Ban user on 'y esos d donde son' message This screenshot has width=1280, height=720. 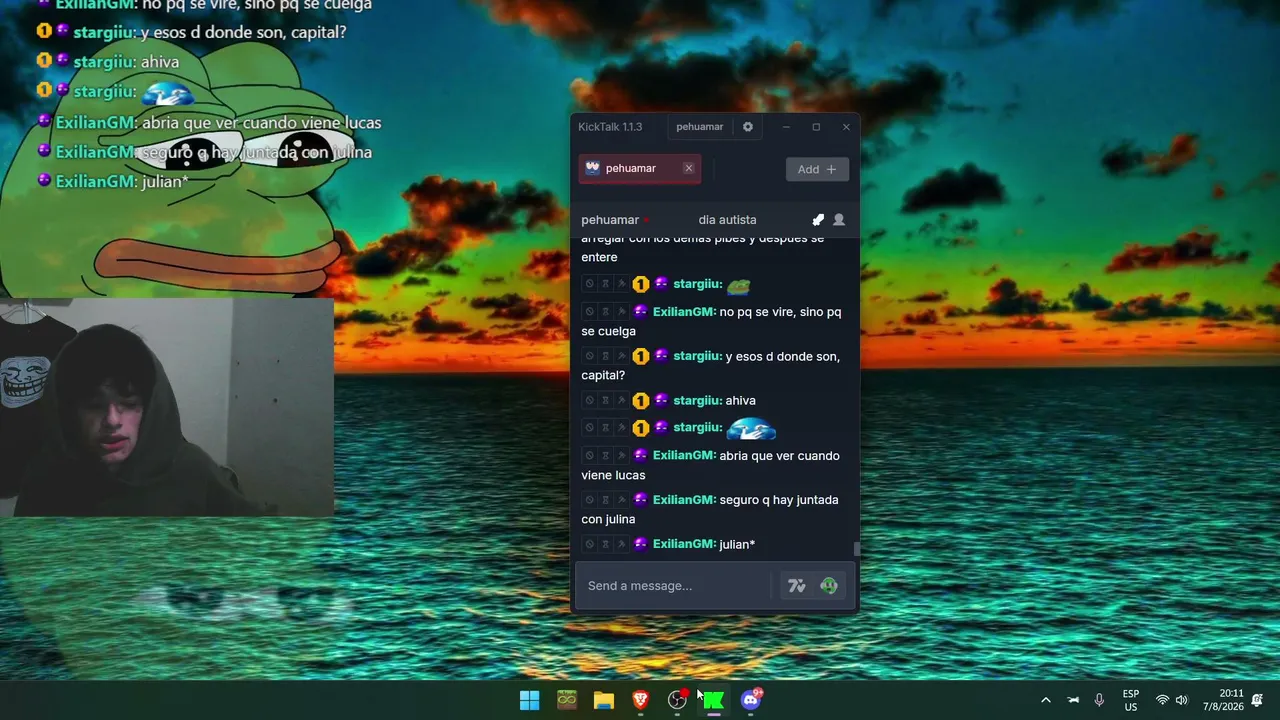click(x=589, y=356)
